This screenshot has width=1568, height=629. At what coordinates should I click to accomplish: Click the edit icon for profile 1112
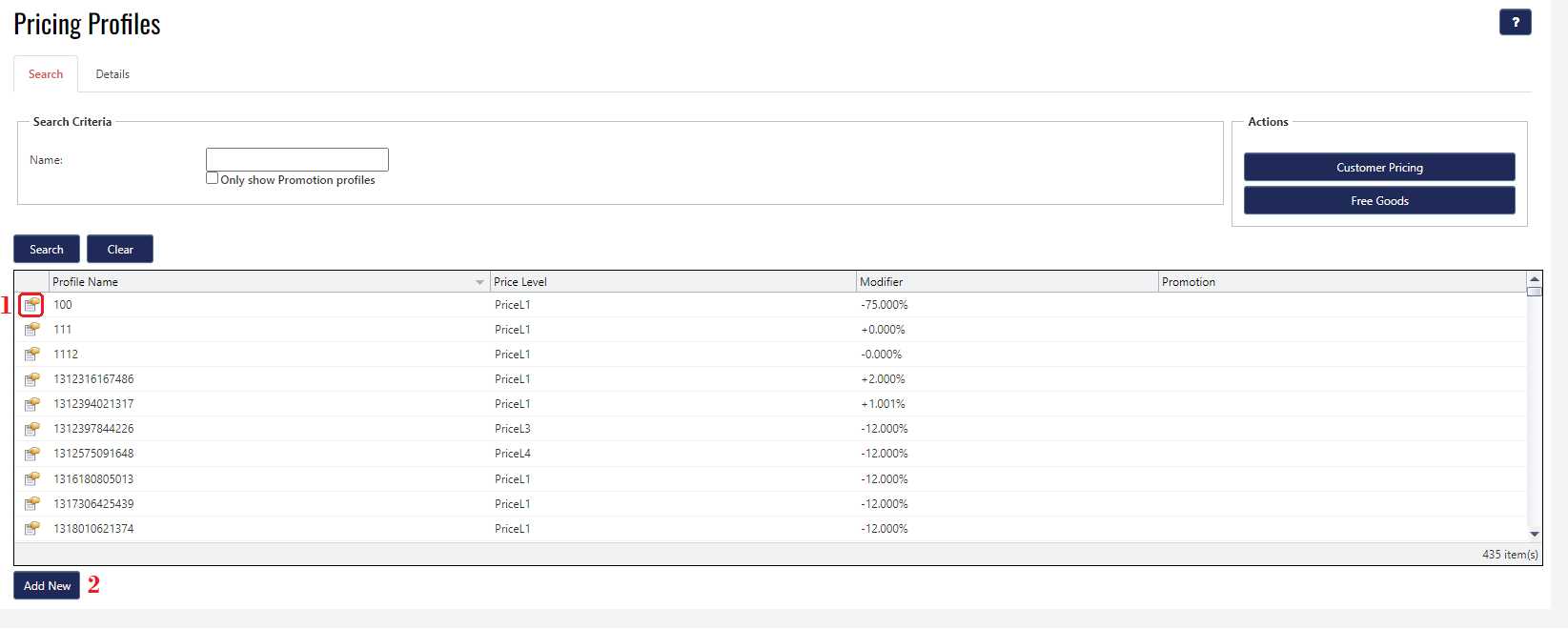(x=31, y=355)
